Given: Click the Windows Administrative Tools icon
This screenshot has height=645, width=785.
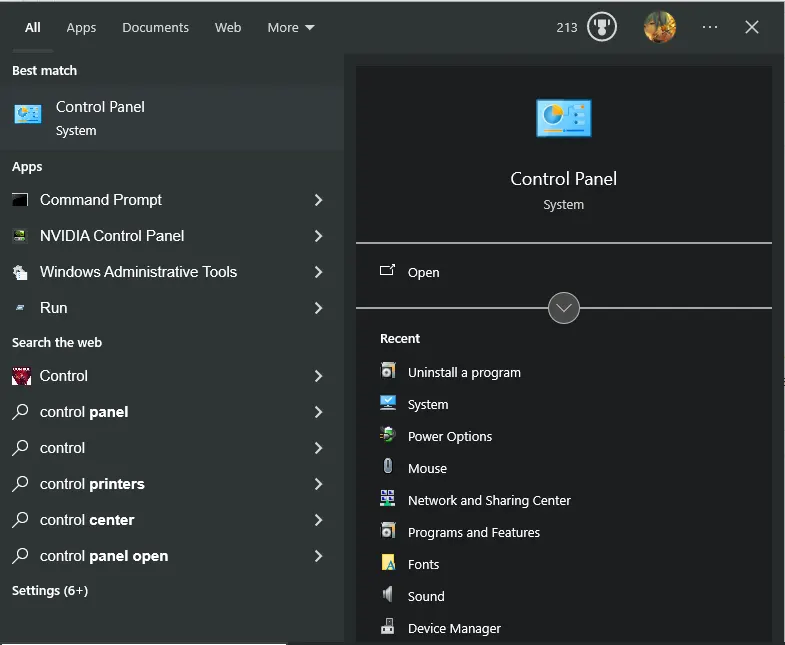Looking at the screenshot, I should 20,272.
